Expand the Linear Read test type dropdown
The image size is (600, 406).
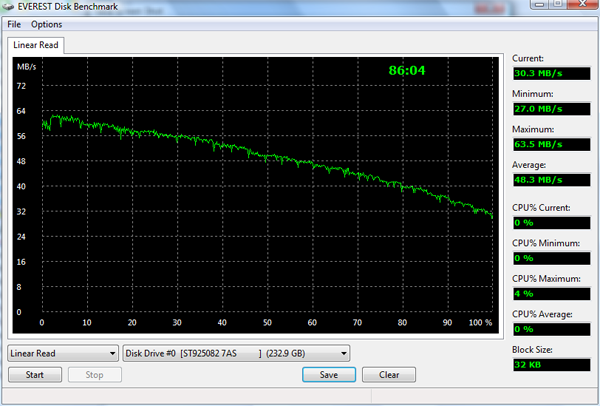point(62,352)
